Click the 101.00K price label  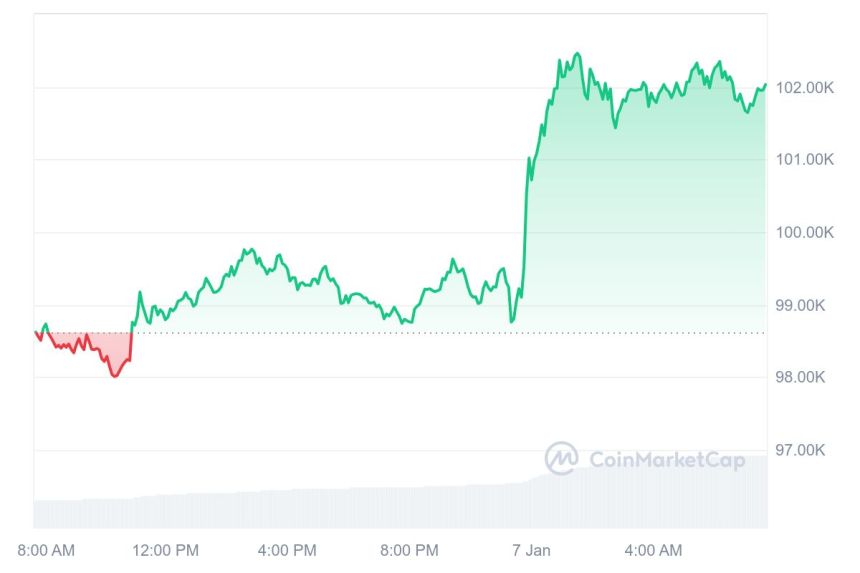(x=805, y=160)
